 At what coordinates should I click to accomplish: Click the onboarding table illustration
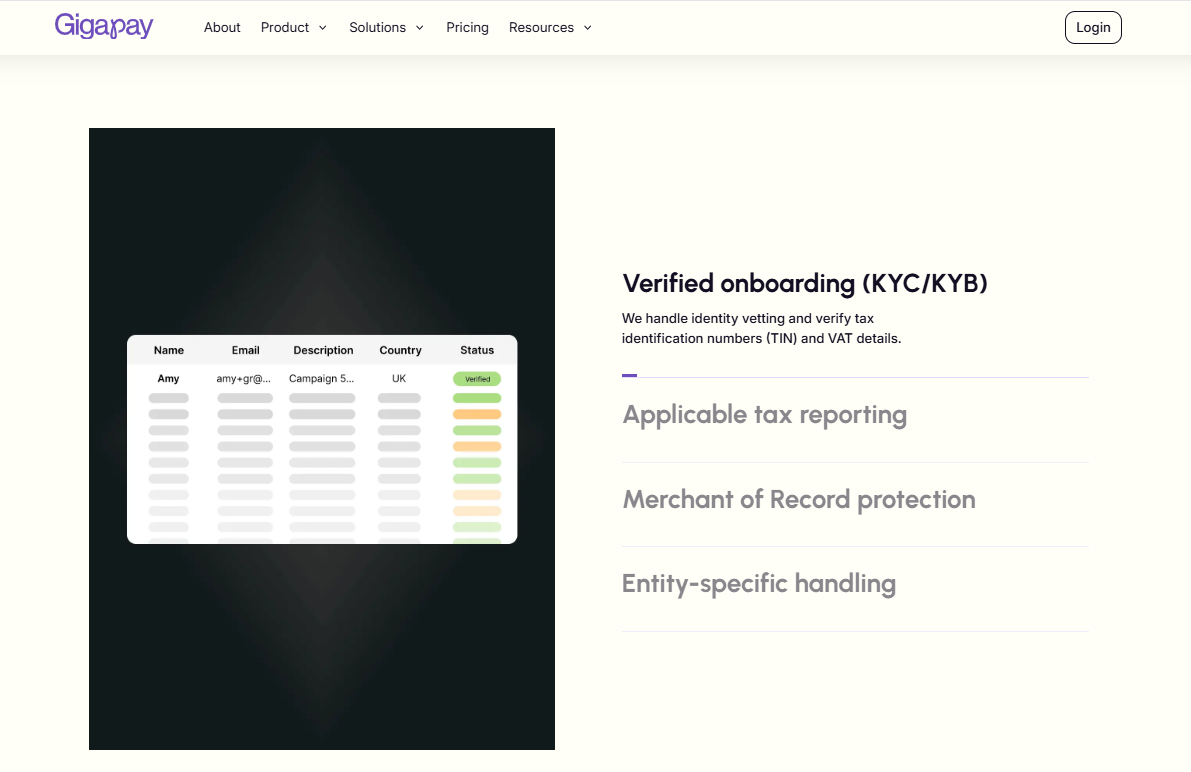tap(322, 439)
